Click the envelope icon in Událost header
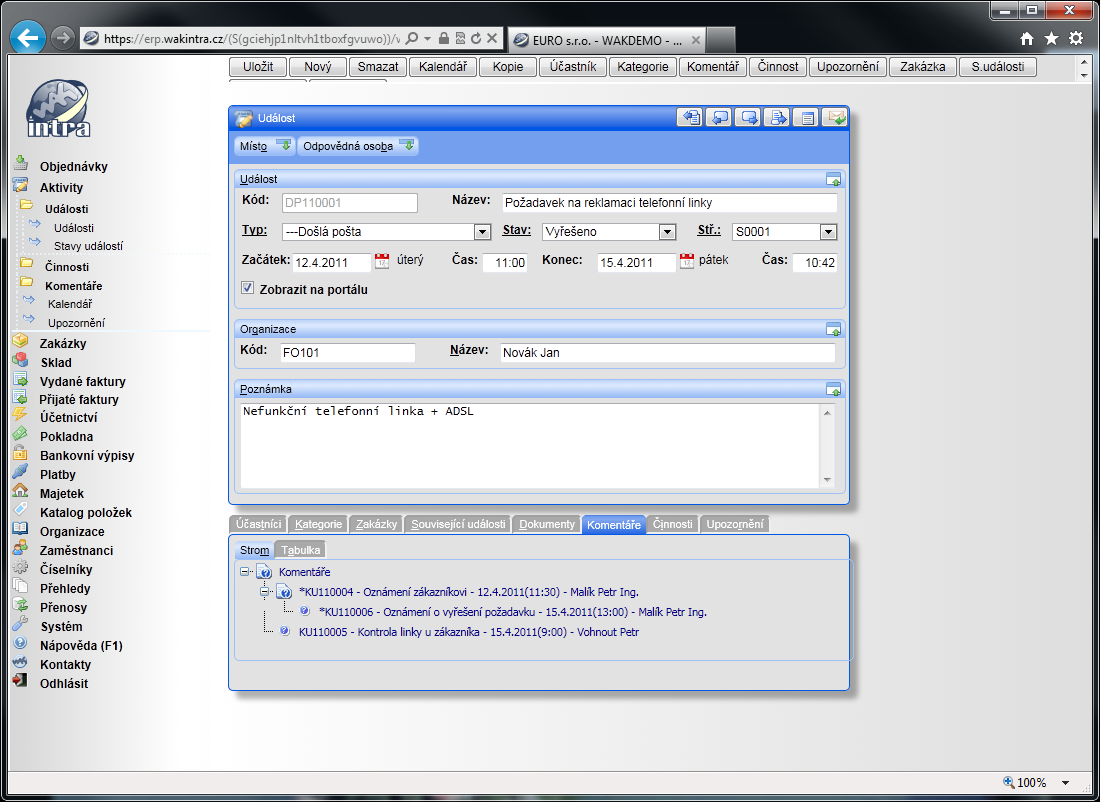The width and height of the screenshot is (1100, 802). pyautogui.click(x=834, y=118)
